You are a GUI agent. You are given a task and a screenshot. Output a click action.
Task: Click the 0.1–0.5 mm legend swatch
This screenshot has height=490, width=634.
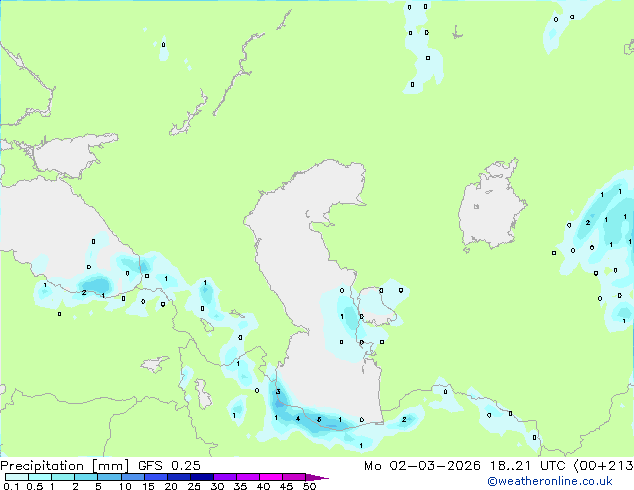coord(17,477)
